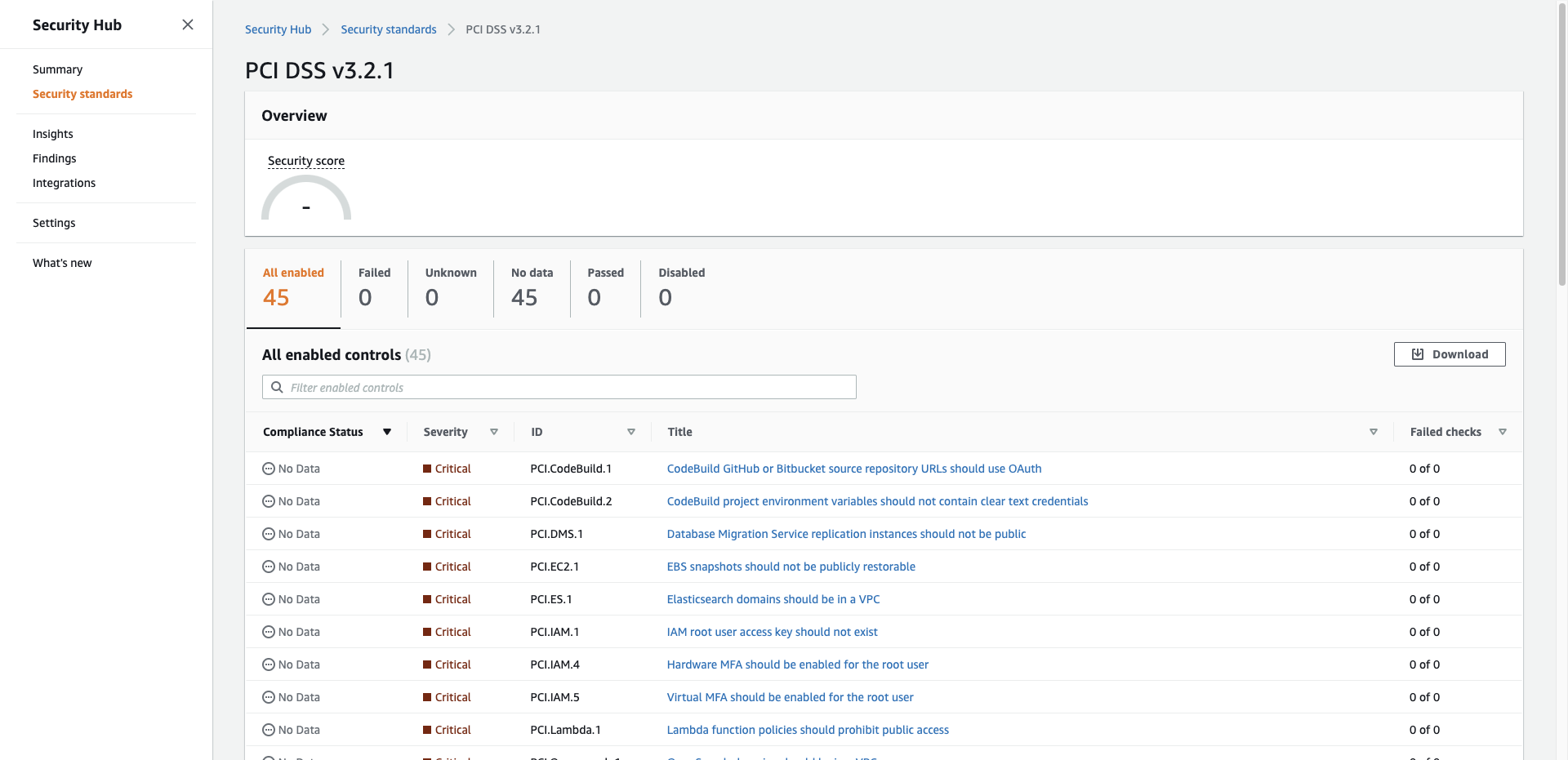Click the '0 of 0' cell for PCI.DMS.1
The image size is (1568, 760).
(1424, 534)
